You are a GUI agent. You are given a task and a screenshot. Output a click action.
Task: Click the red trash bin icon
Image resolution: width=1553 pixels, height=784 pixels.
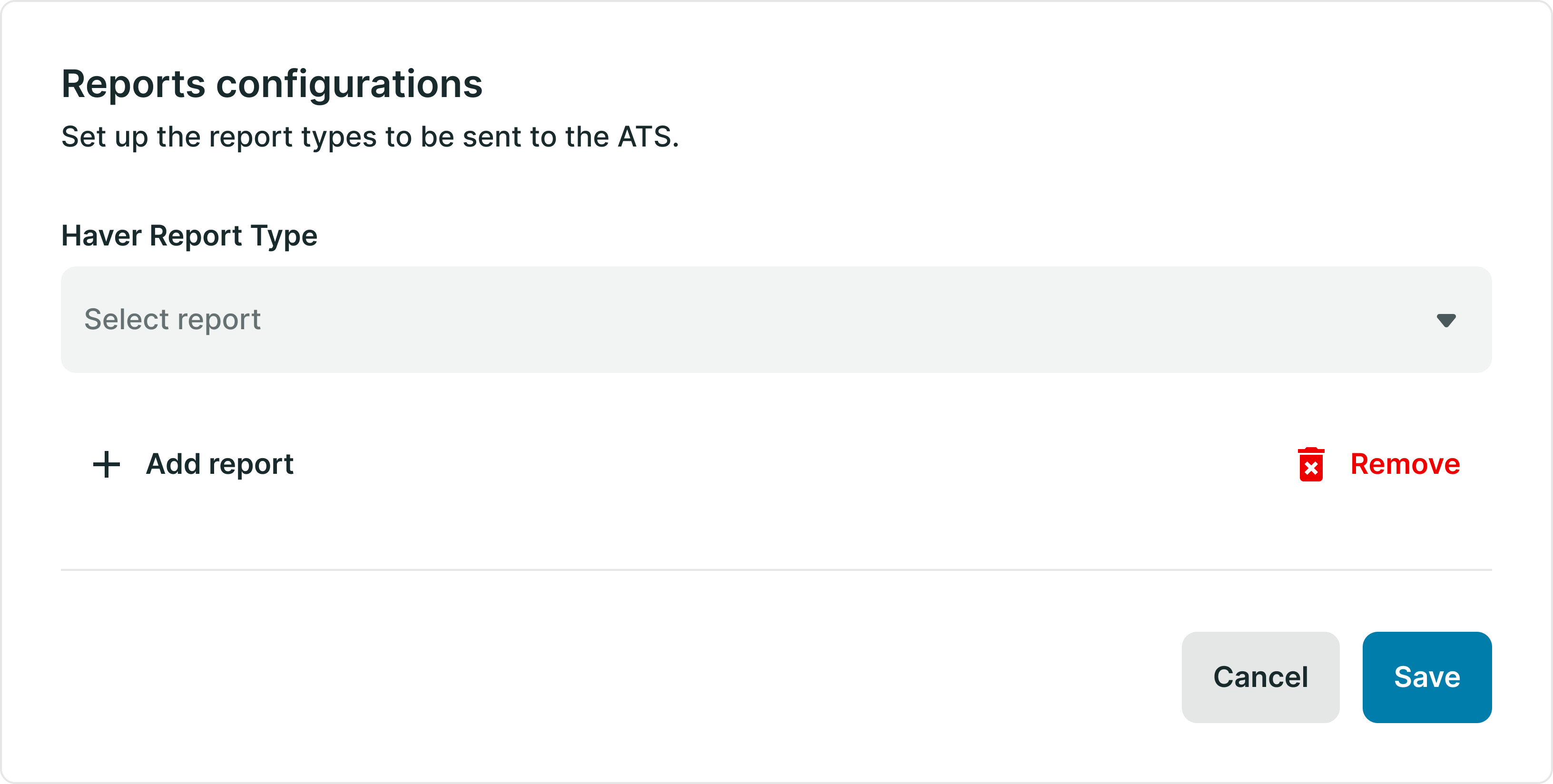pyautogui.click(x=1311, y=465)
